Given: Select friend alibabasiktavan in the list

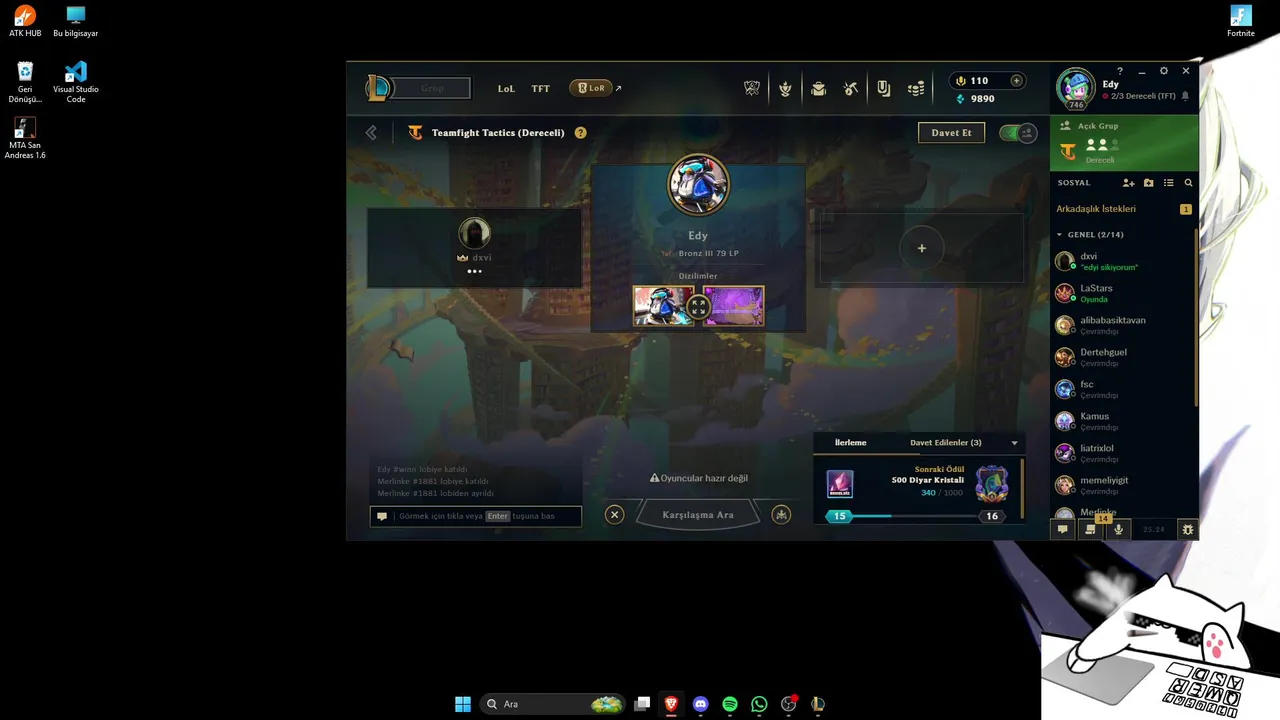Looking at the screenshot, I should coord(1123,325).
